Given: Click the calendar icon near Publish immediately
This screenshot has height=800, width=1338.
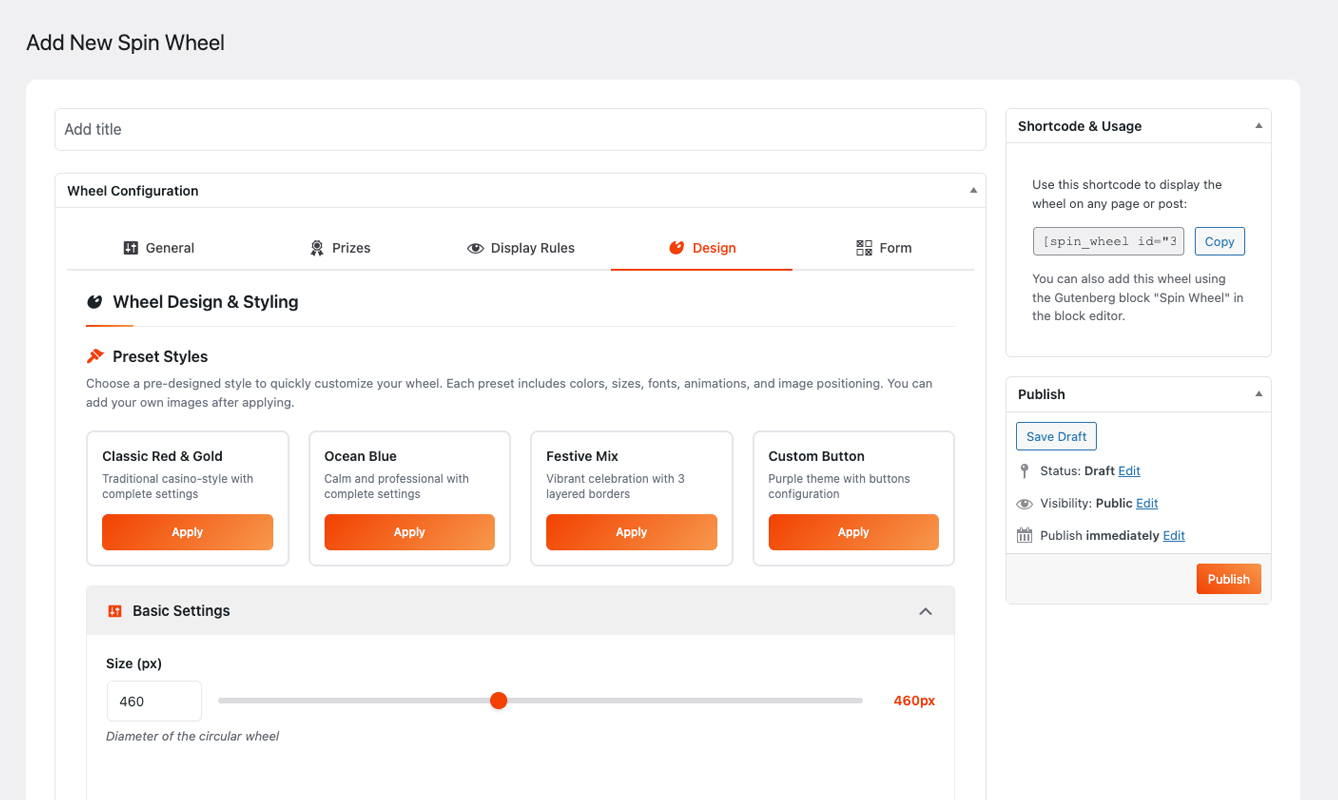Looking at the screenshot, I should (x=1024, y=535).
